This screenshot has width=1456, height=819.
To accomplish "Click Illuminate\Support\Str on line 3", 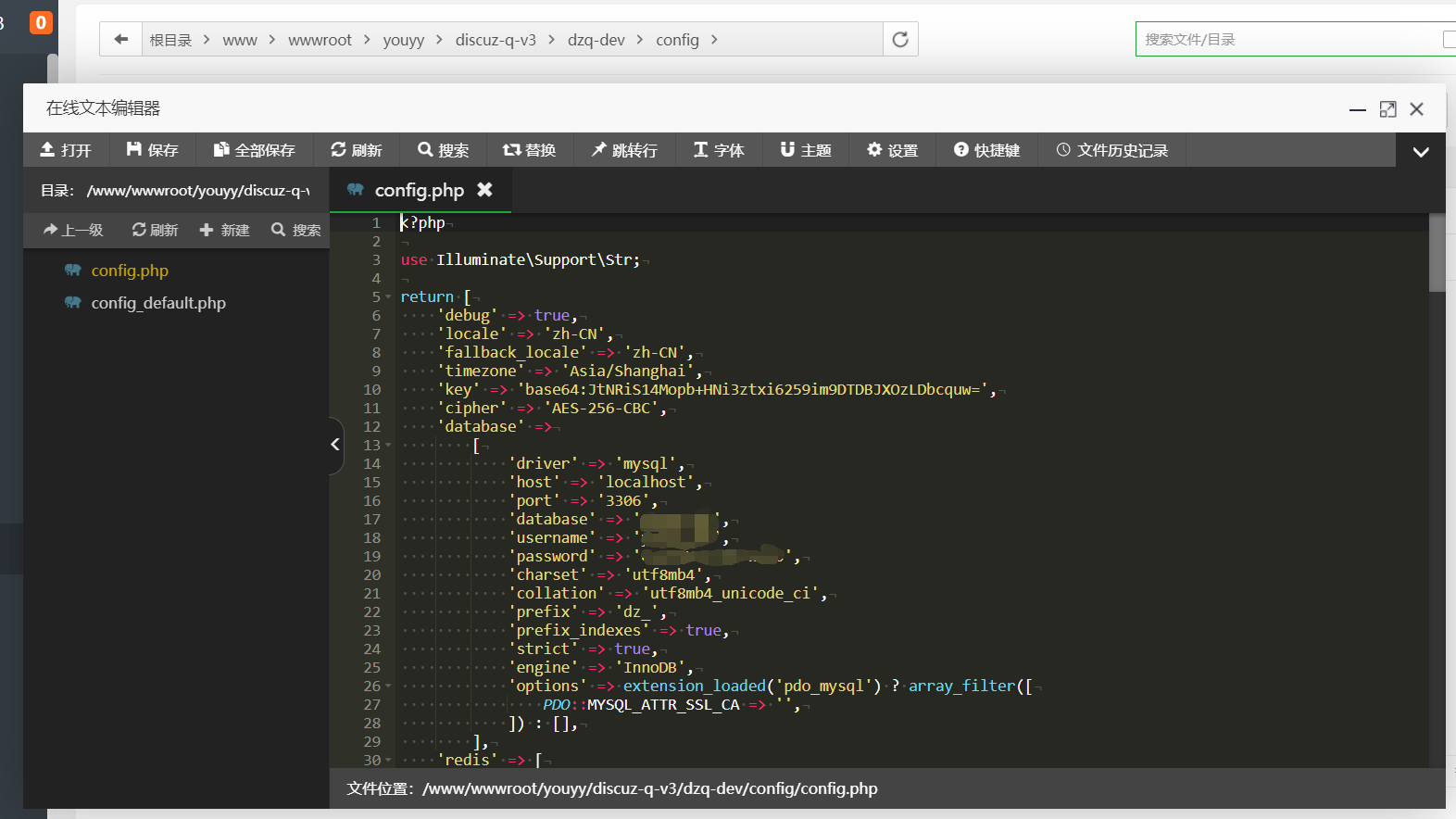I will tap(533, 260).
